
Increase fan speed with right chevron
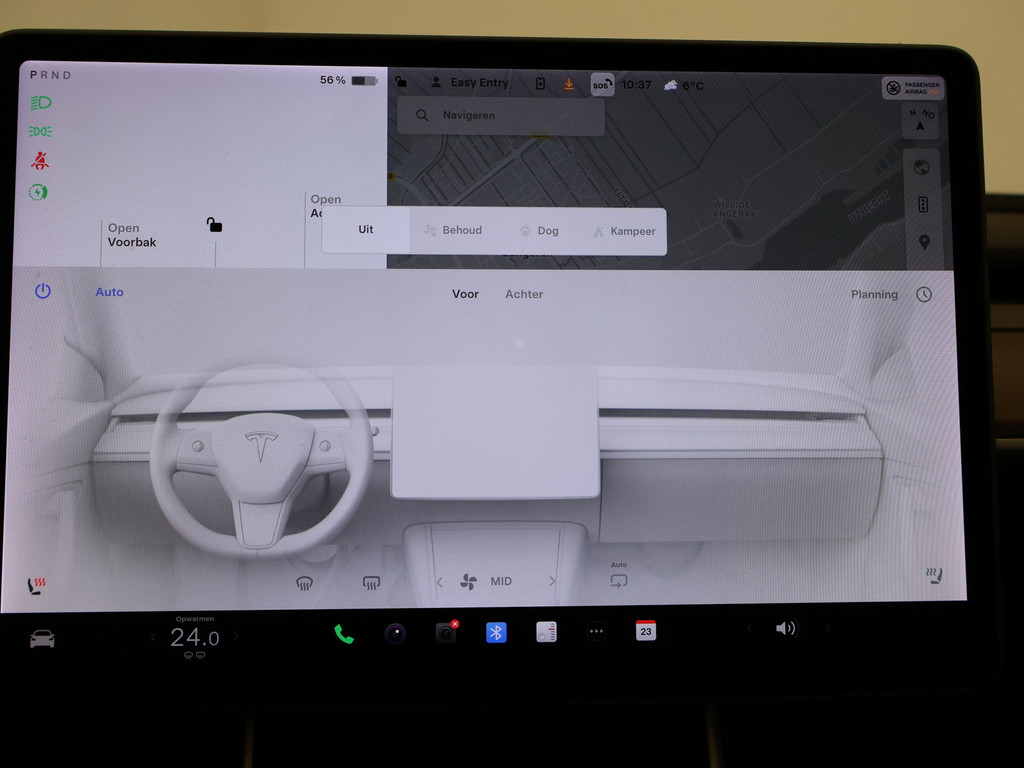click(x=551, y=581)
